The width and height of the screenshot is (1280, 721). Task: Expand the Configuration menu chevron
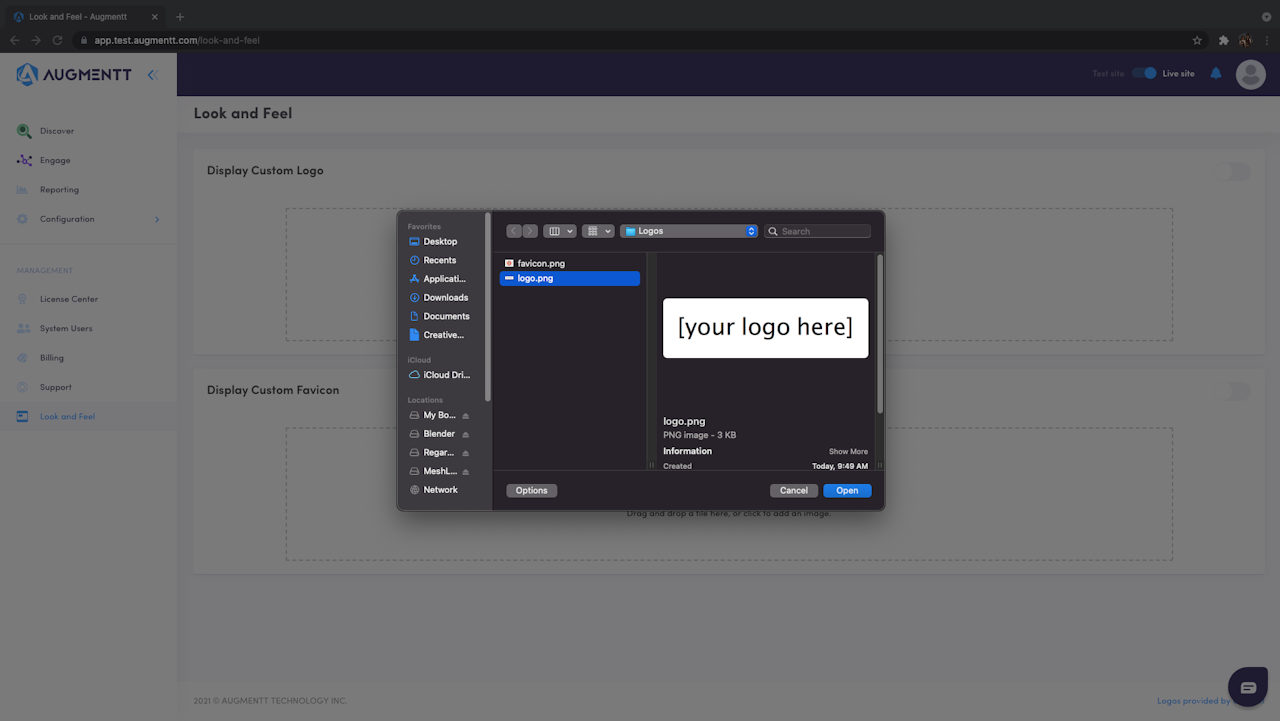[157, 219]
